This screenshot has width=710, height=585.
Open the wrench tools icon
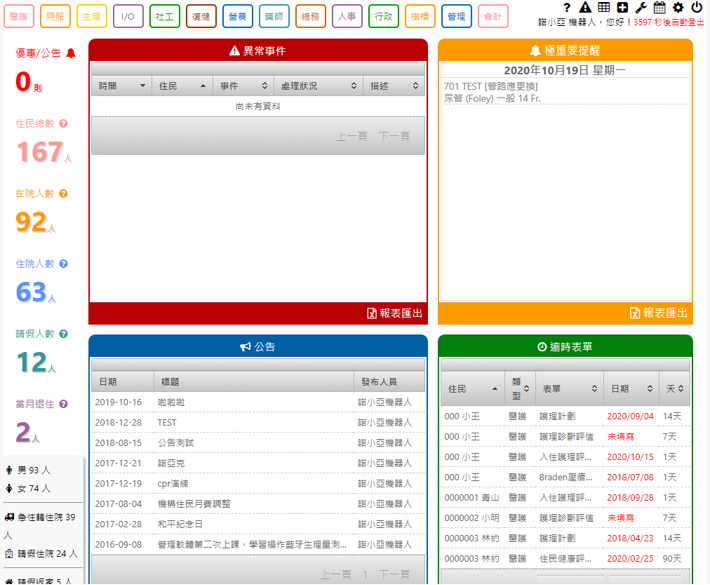click(641, 7)
